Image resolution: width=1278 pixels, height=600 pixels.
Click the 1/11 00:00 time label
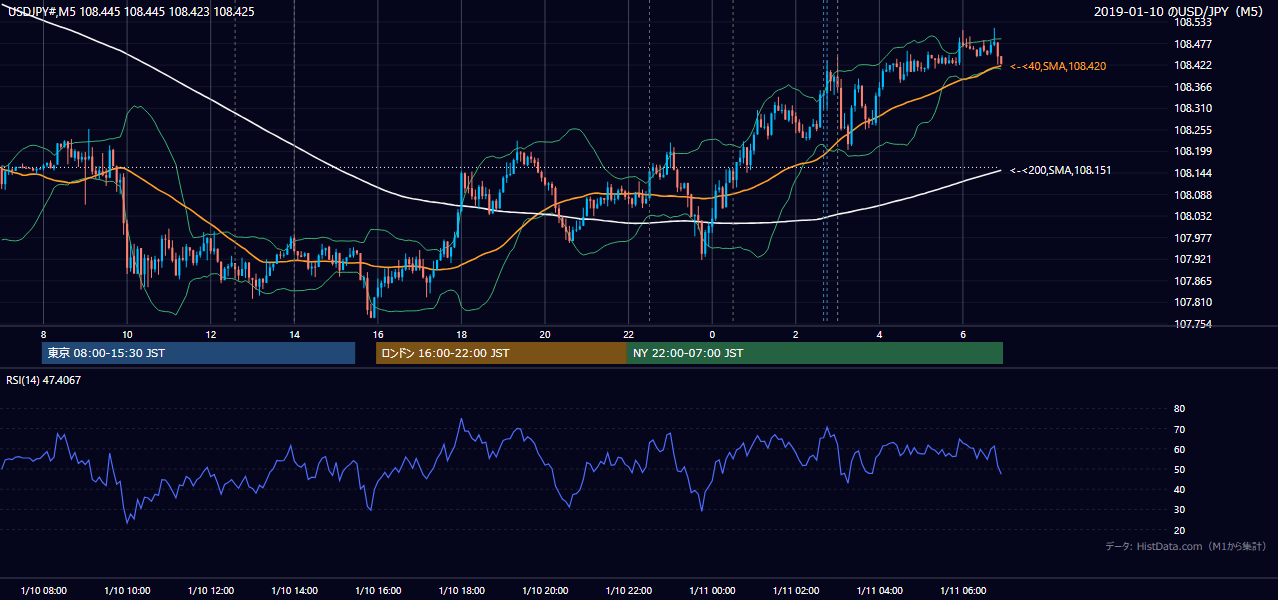coord(712,591)
